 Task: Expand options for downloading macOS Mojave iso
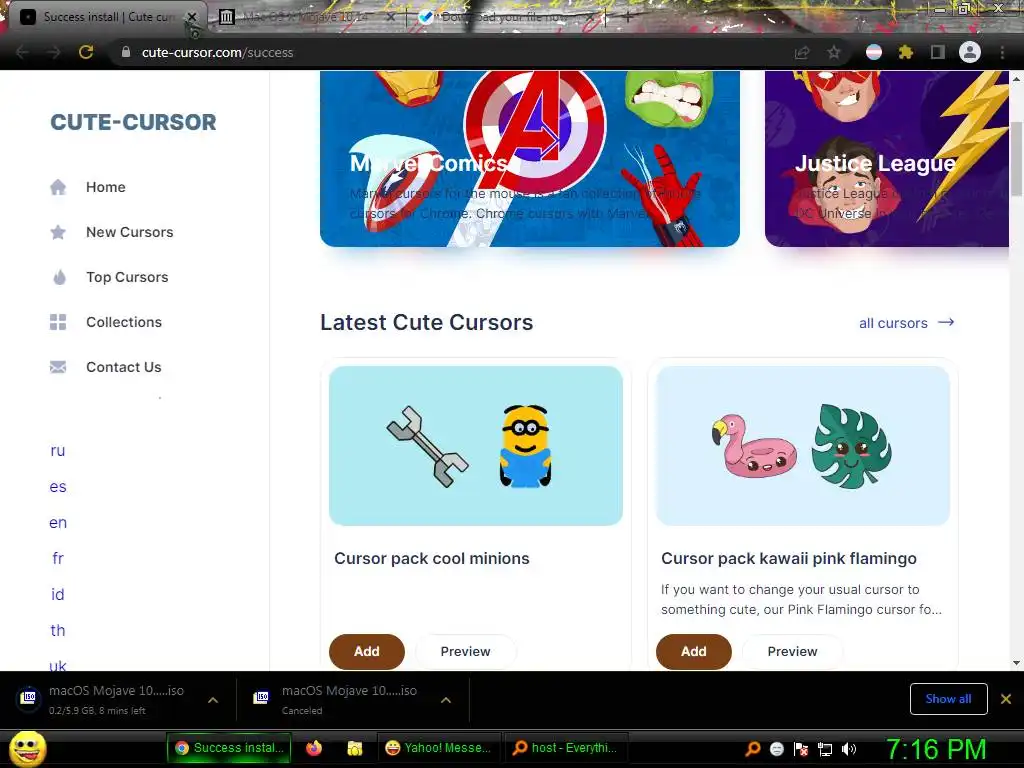click(x=213, y=700)
